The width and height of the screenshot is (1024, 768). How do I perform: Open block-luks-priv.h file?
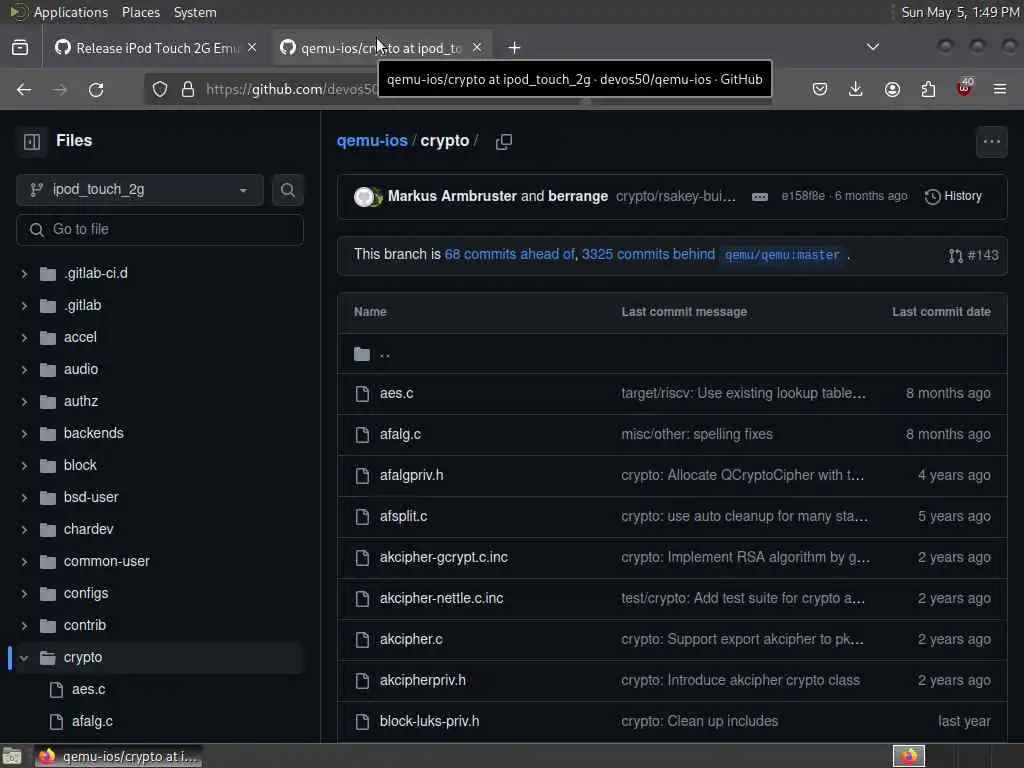click(429, 721)
